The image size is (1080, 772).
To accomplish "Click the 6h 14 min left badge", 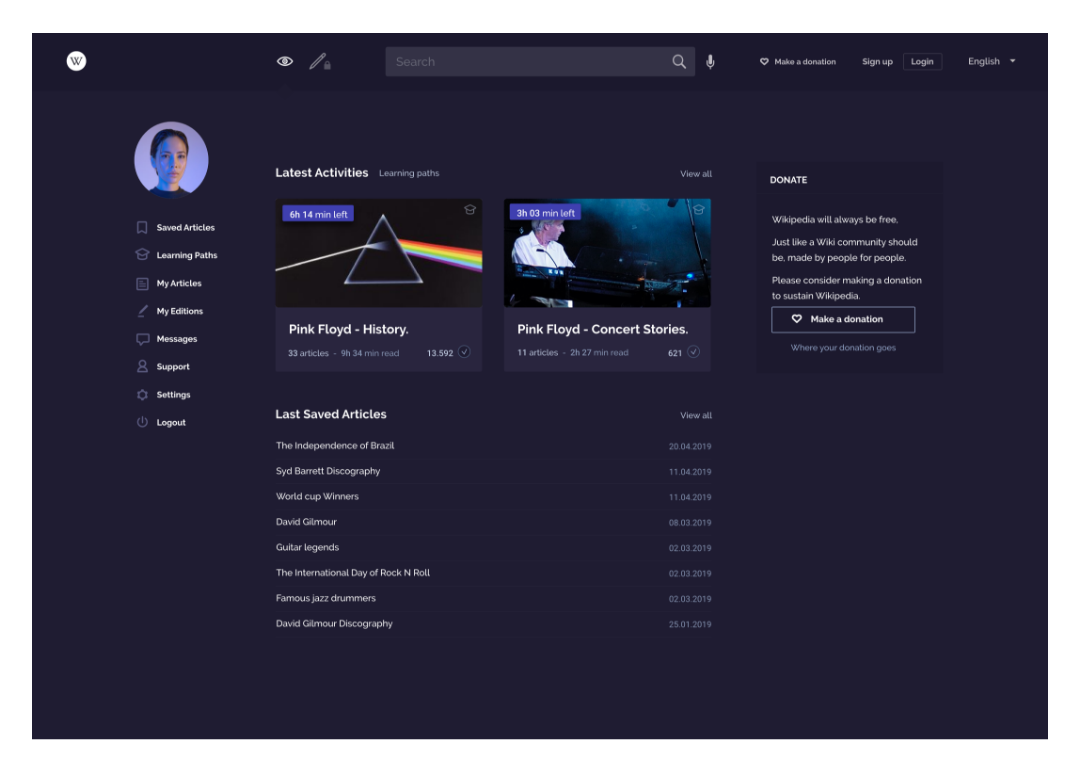I will [x=318, y=214].
